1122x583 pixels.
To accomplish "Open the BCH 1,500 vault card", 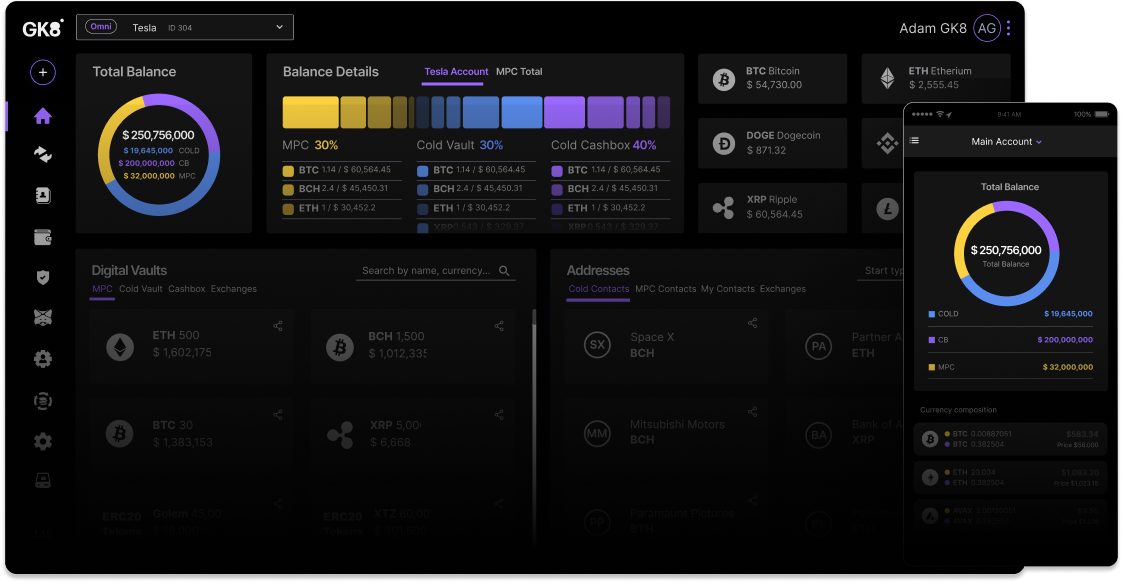I will pos(412,347).
